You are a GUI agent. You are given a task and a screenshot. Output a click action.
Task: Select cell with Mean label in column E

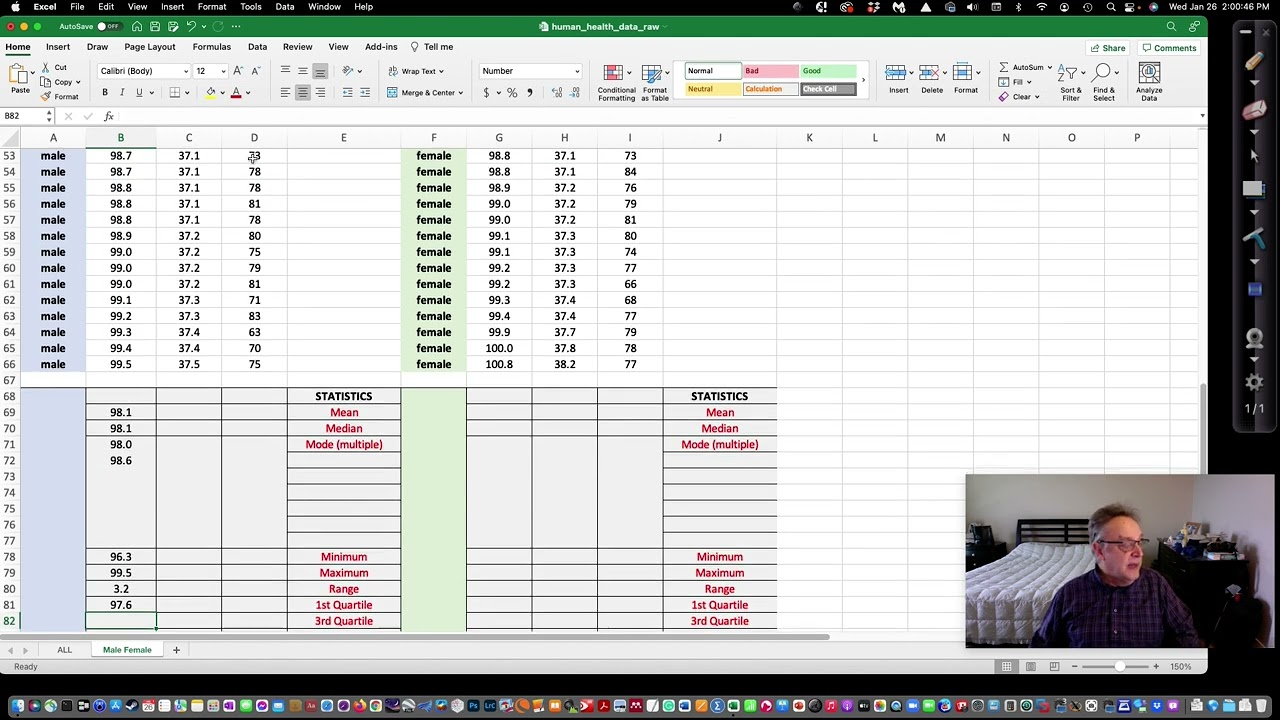pyautogui.click(x=343, y=413)
